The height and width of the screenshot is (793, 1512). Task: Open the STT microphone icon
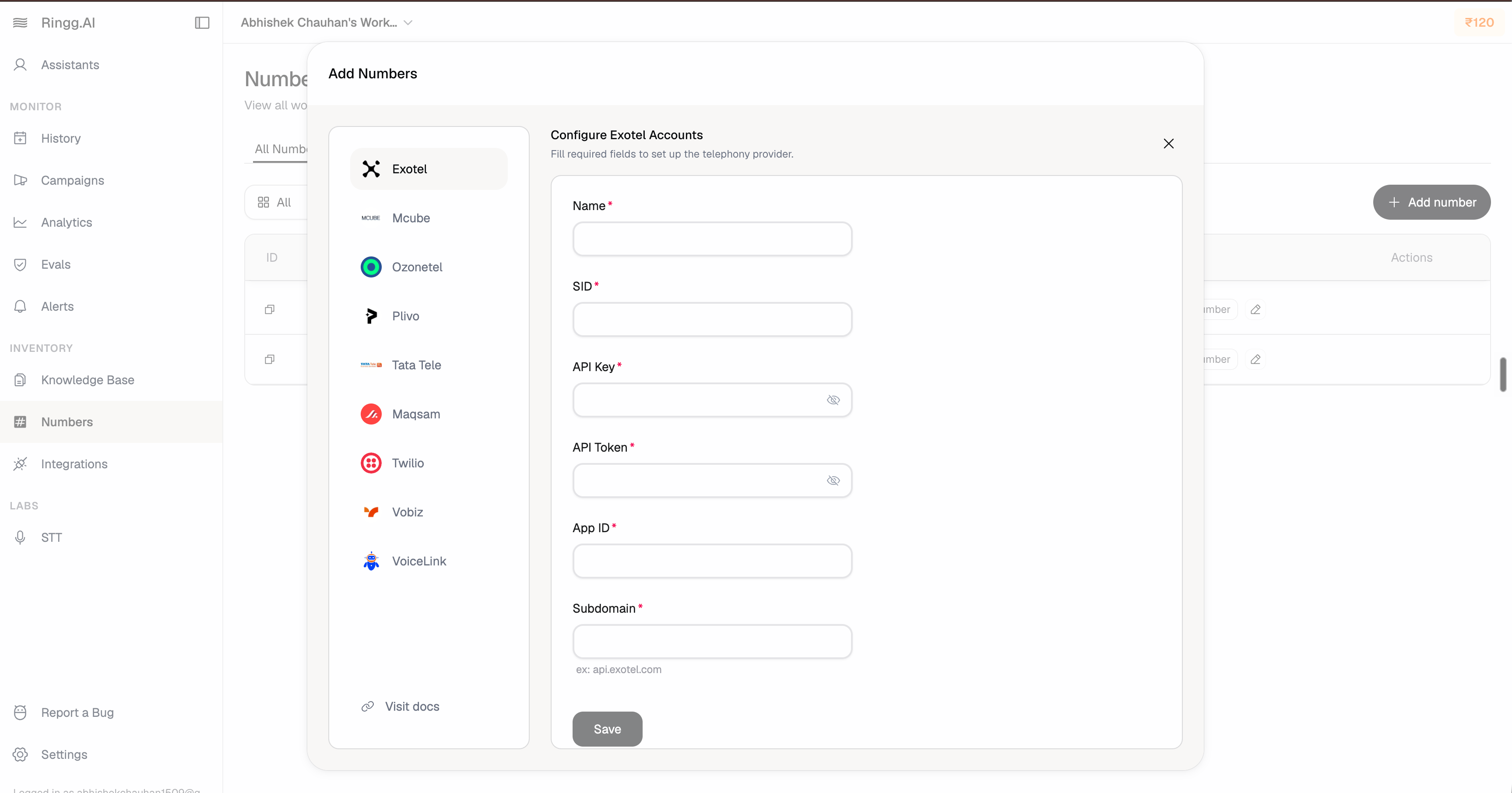pyautogui.click(x=20, y=537)
